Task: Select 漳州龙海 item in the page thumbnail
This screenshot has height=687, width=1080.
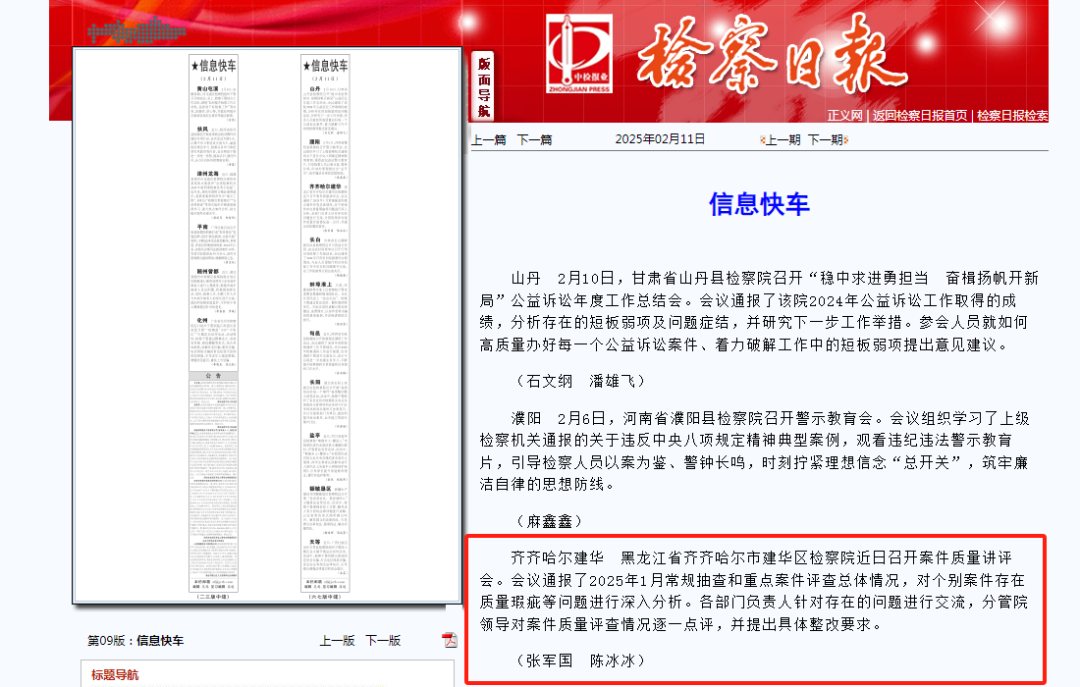Action: coord(214,195)
